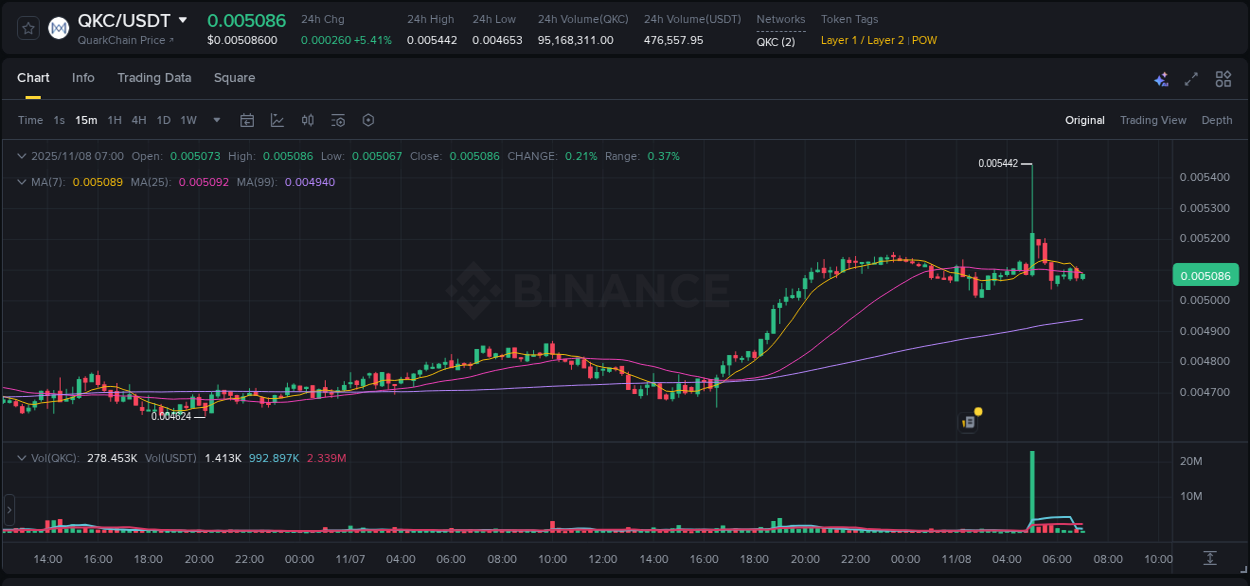Open the Square tab
The height and width of the screenshot is (586, 1250).
(234, 77)
